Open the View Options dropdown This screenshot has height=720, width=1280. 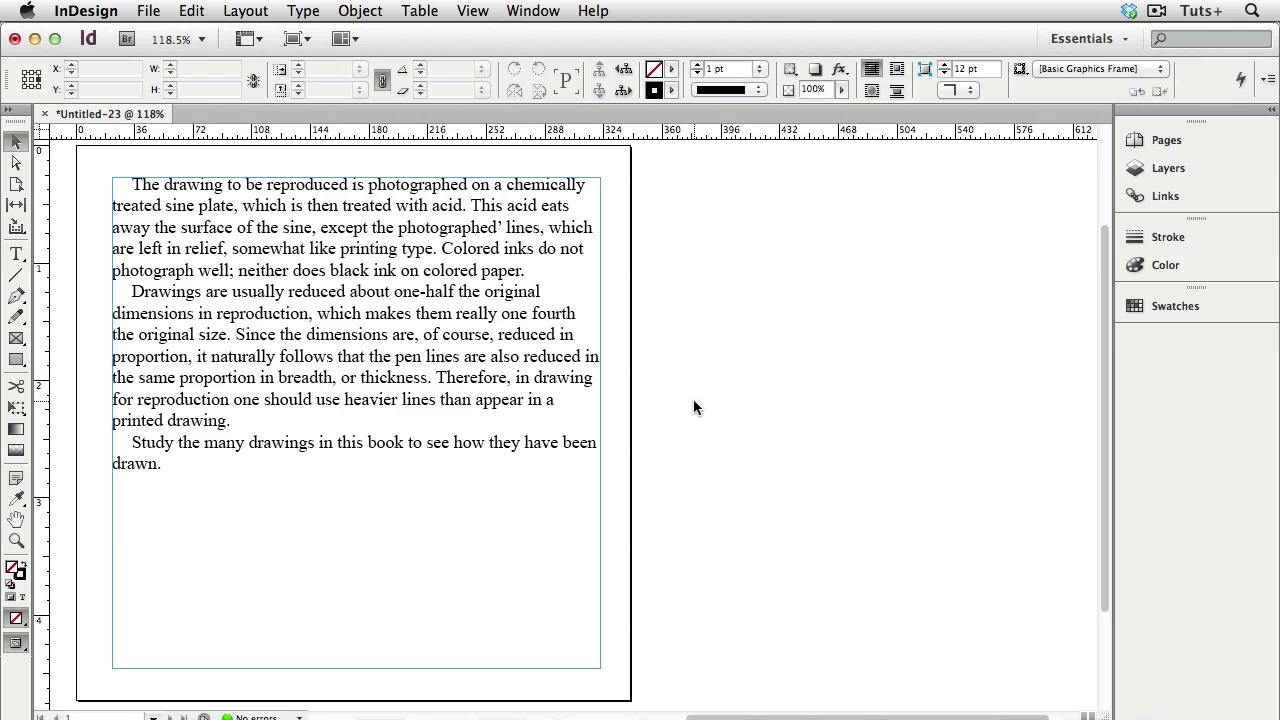(249, 39)
